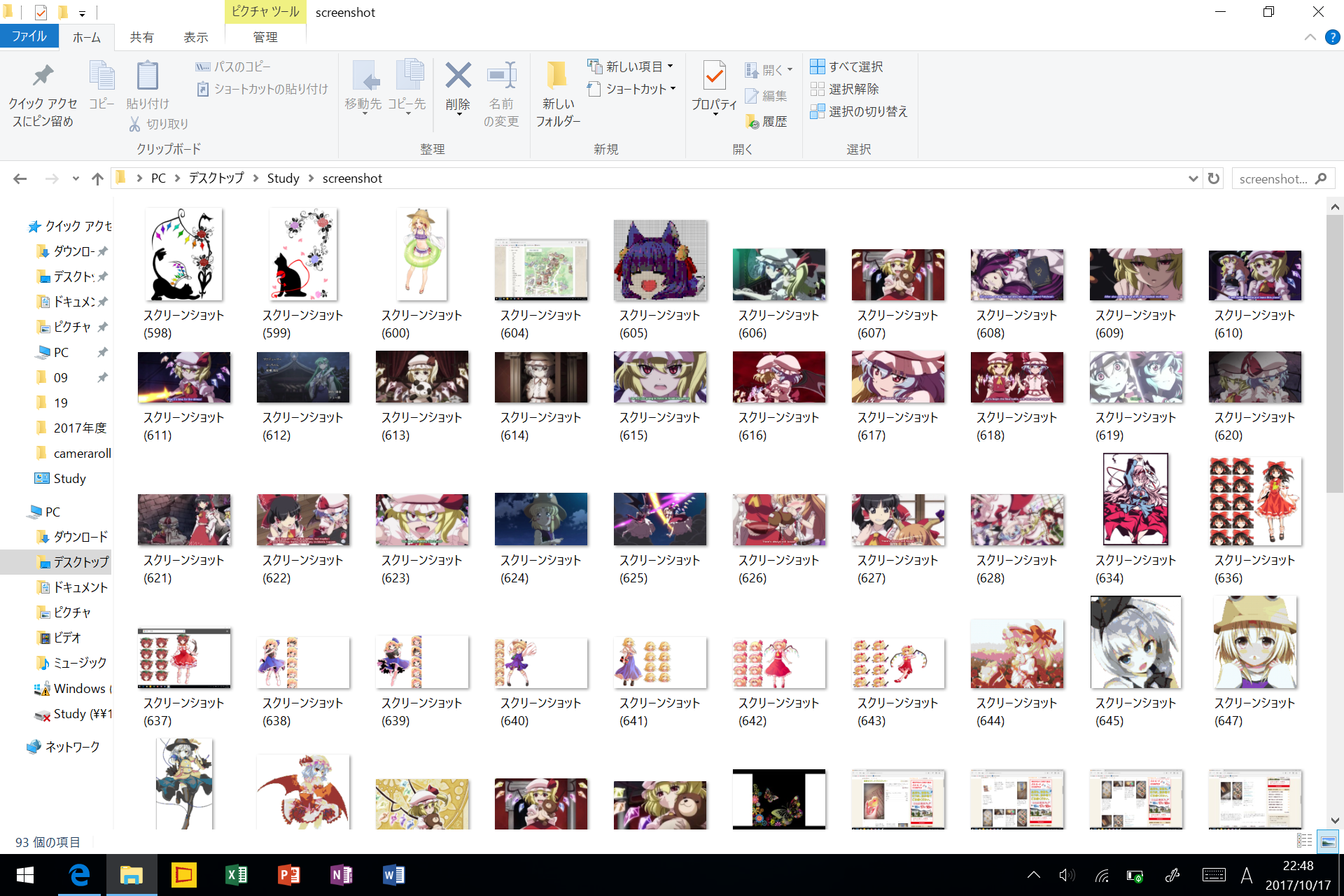Open Word from the taskbar

click(x=394, y=875)
